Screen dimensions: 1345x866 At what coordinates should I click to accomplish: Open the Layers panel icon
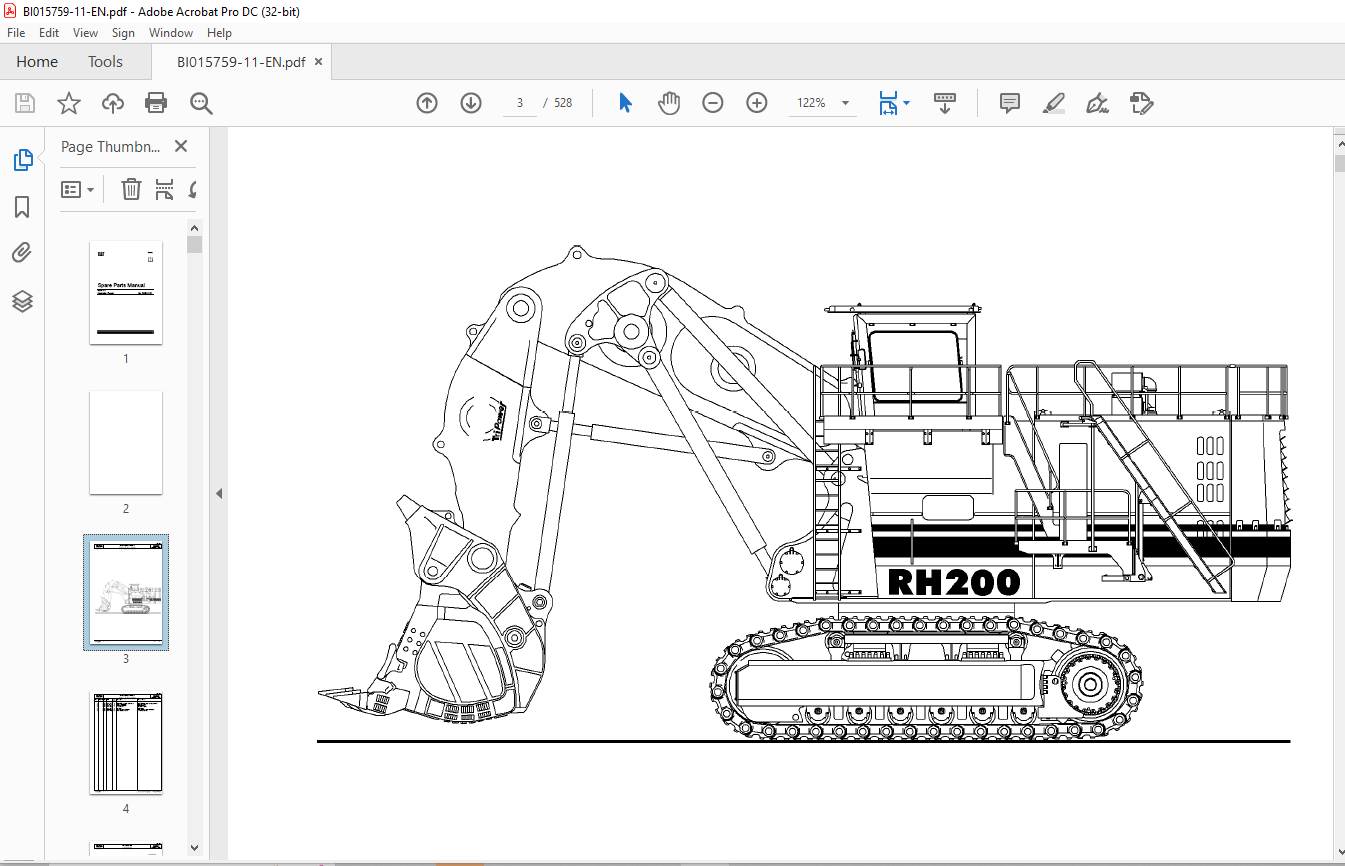coord(22,301)
